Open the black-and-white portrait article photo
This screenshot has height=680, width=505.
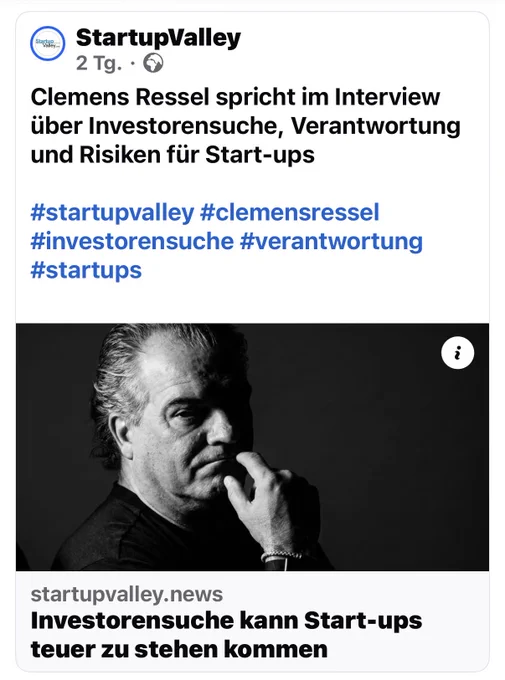(252, 447)
